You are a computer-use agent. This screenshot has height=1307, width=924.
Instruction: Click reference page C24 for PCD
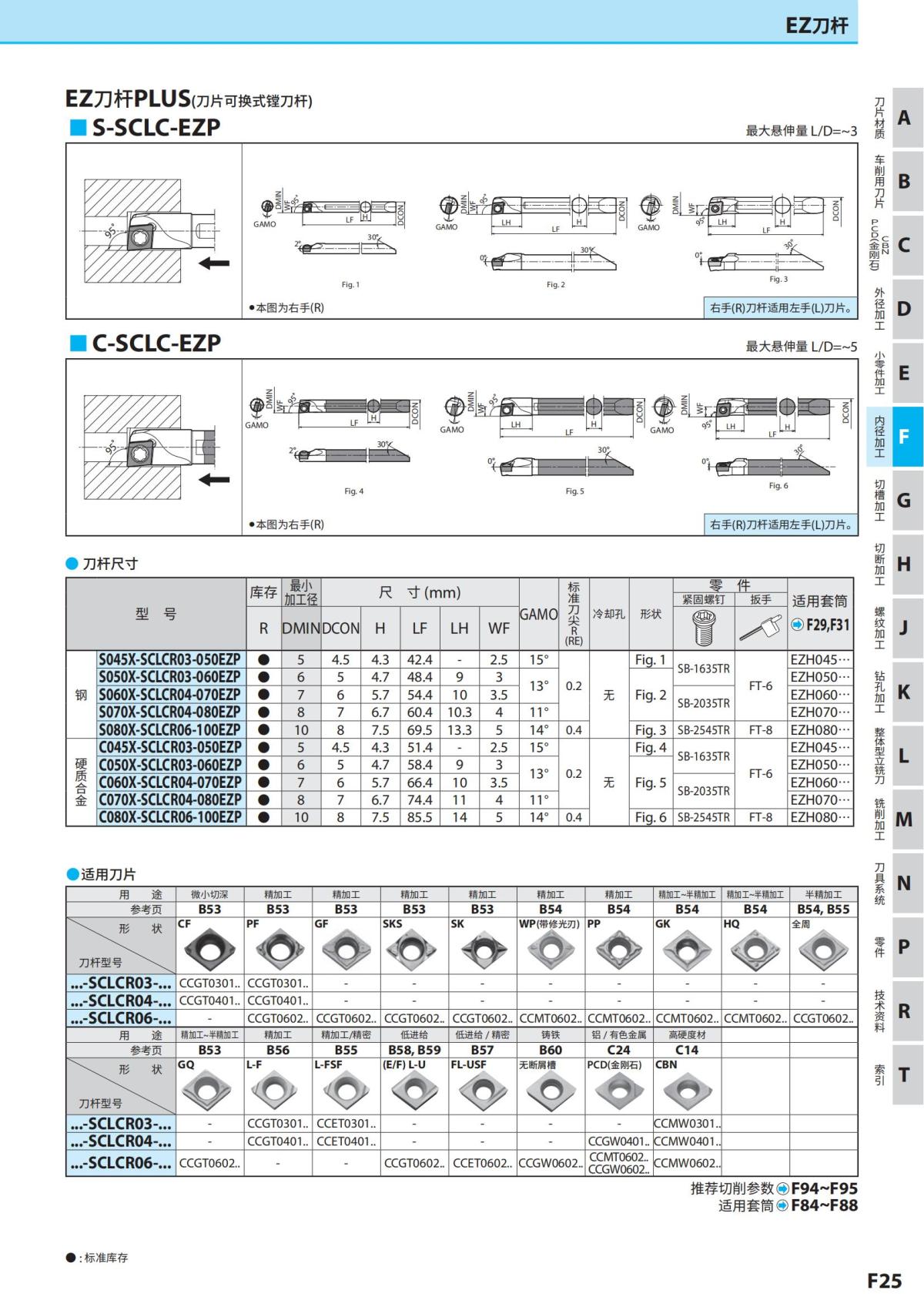(619, 1050)
